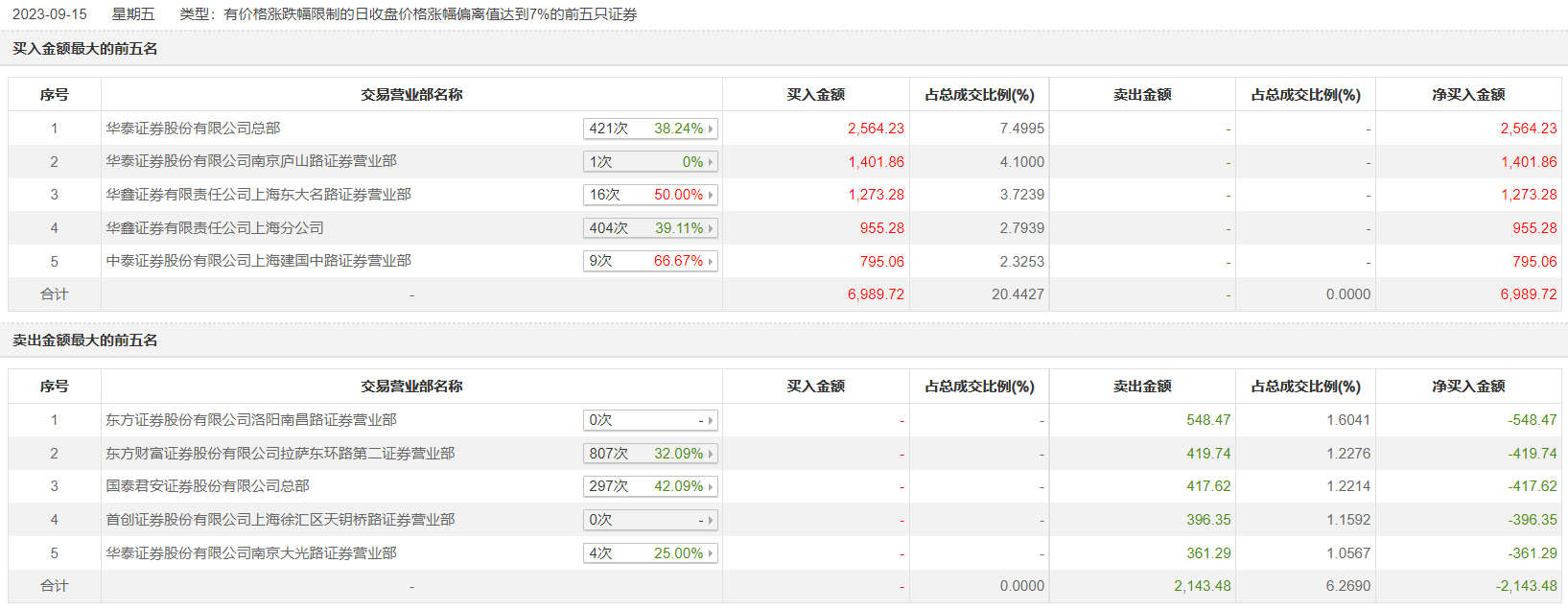The image size is (1568, 610).
Task: Open 华鑫证券上海东大名路证券营业部 link
Action: (x=258, y=195)
